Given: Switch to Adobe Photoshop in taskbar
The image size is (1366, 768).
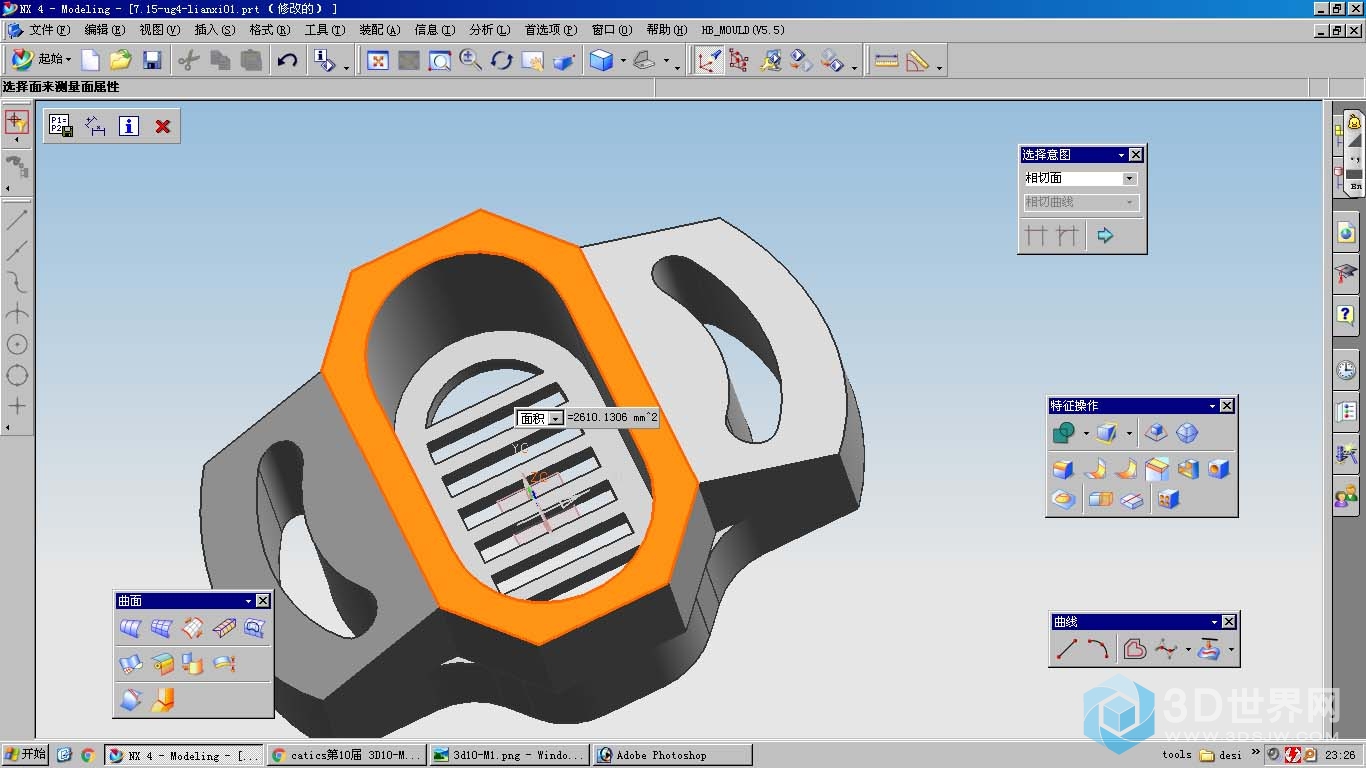Looking at the screenshot, I should [x=672, y=756].
